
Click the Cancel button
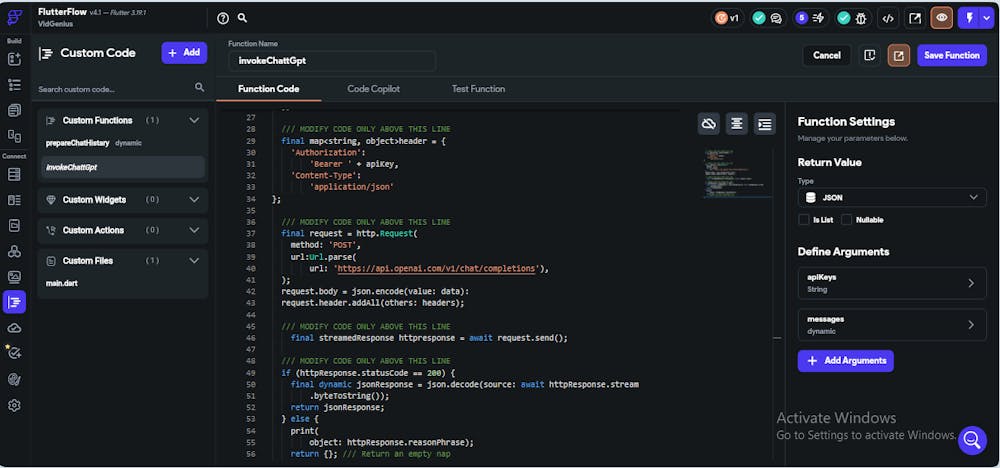point(827,55)
